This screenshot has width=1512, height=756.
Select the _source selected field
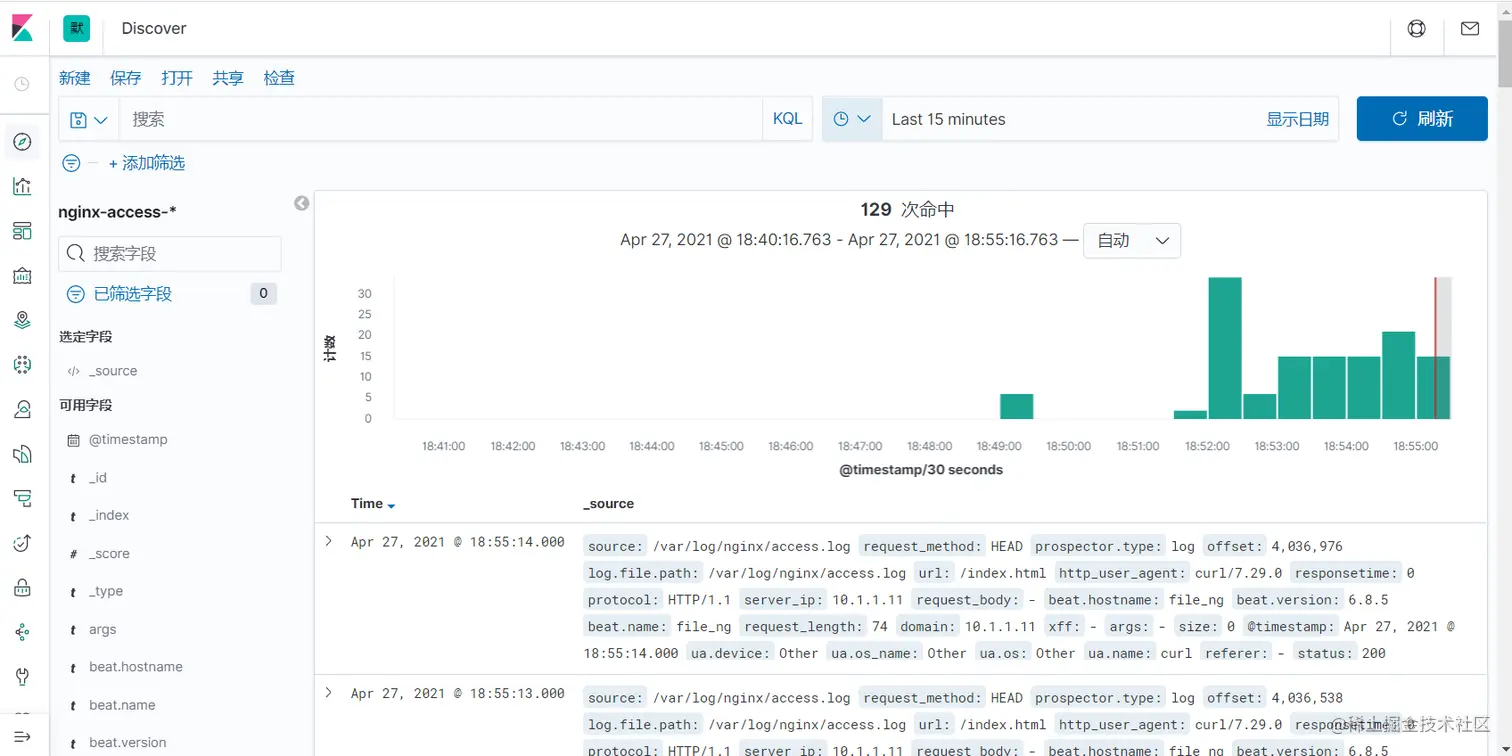(x=113, y=371)
